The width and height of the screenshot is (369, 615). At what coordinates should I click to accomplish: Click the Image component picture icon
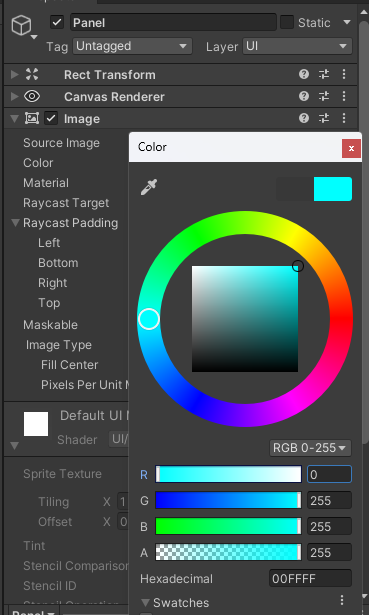32,118
